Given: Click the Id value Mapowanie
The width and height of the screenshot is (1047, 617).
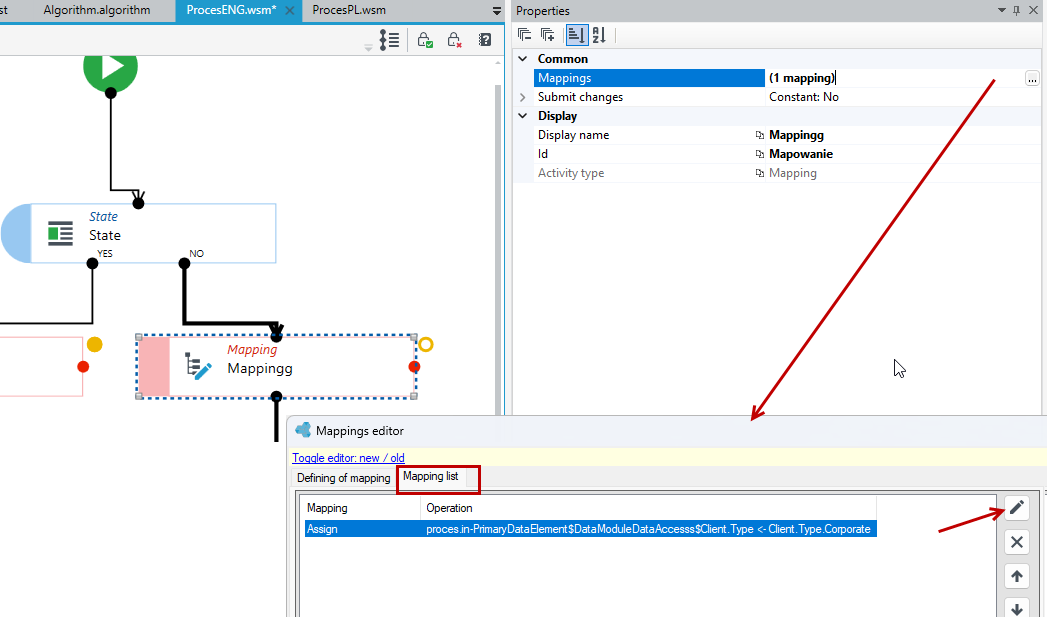Looking at the screenshot, I should (801, 154).
